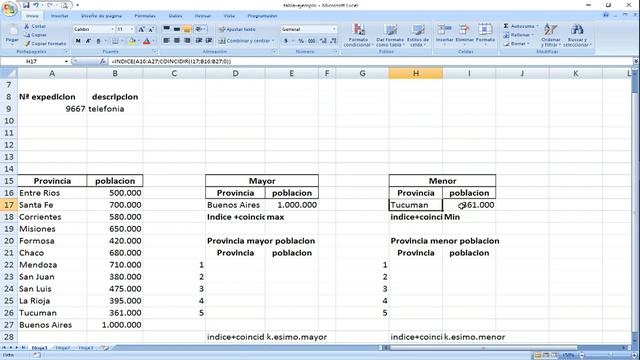Align text to top of cell
640x360 pixels.
click(167, 29)
